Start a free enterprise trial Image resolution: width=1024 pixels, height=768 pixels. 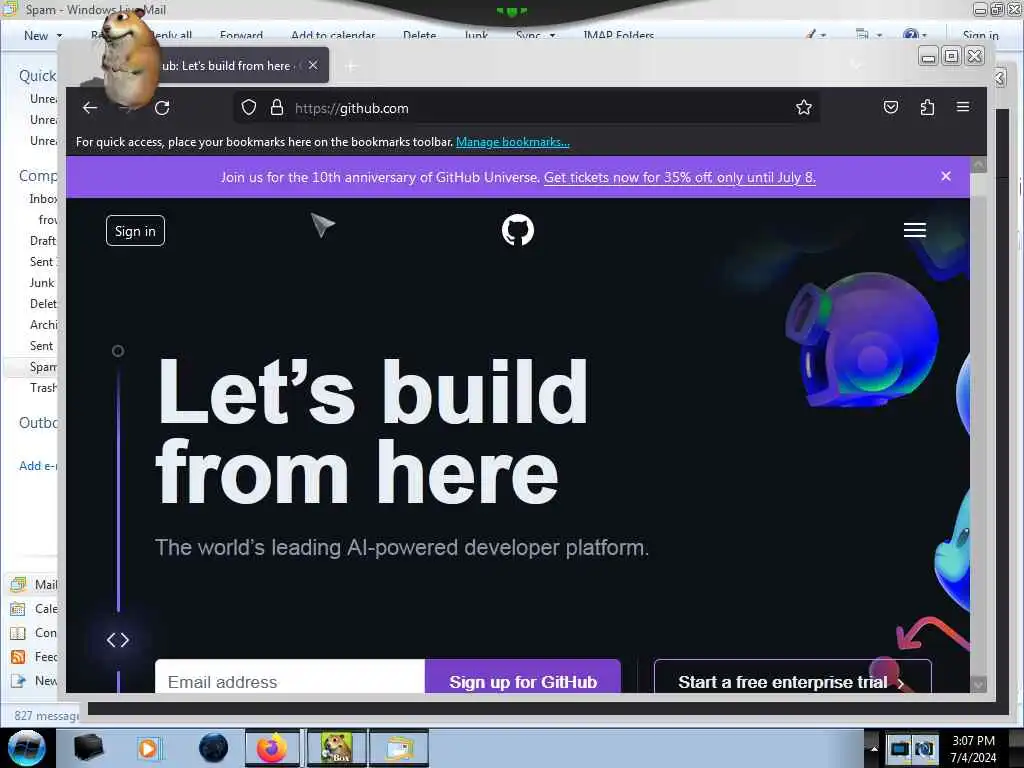point(792,677)
